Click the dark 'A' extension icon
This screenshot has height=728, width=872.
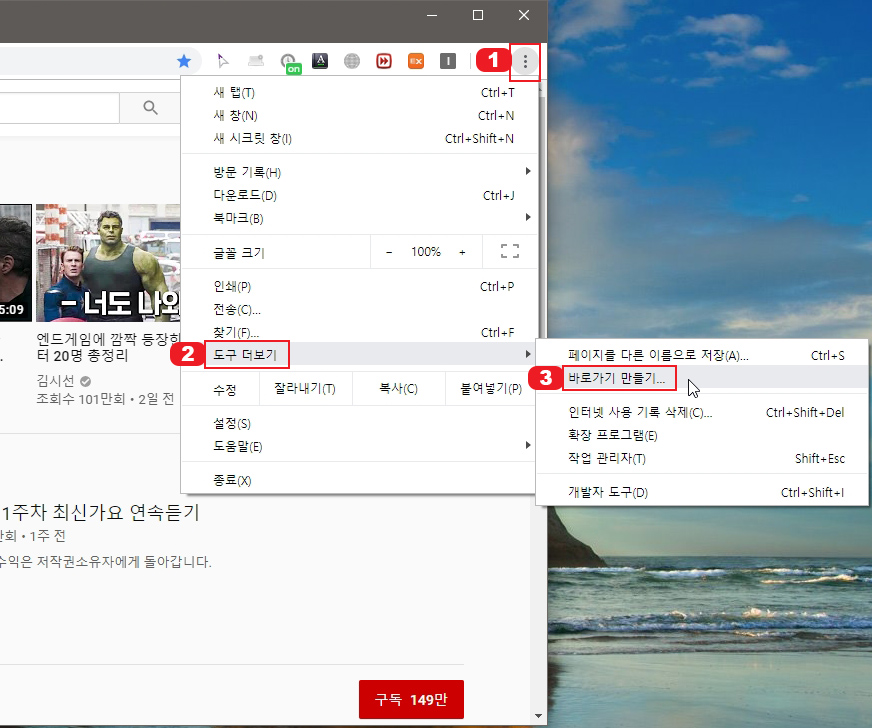(320, 60)
